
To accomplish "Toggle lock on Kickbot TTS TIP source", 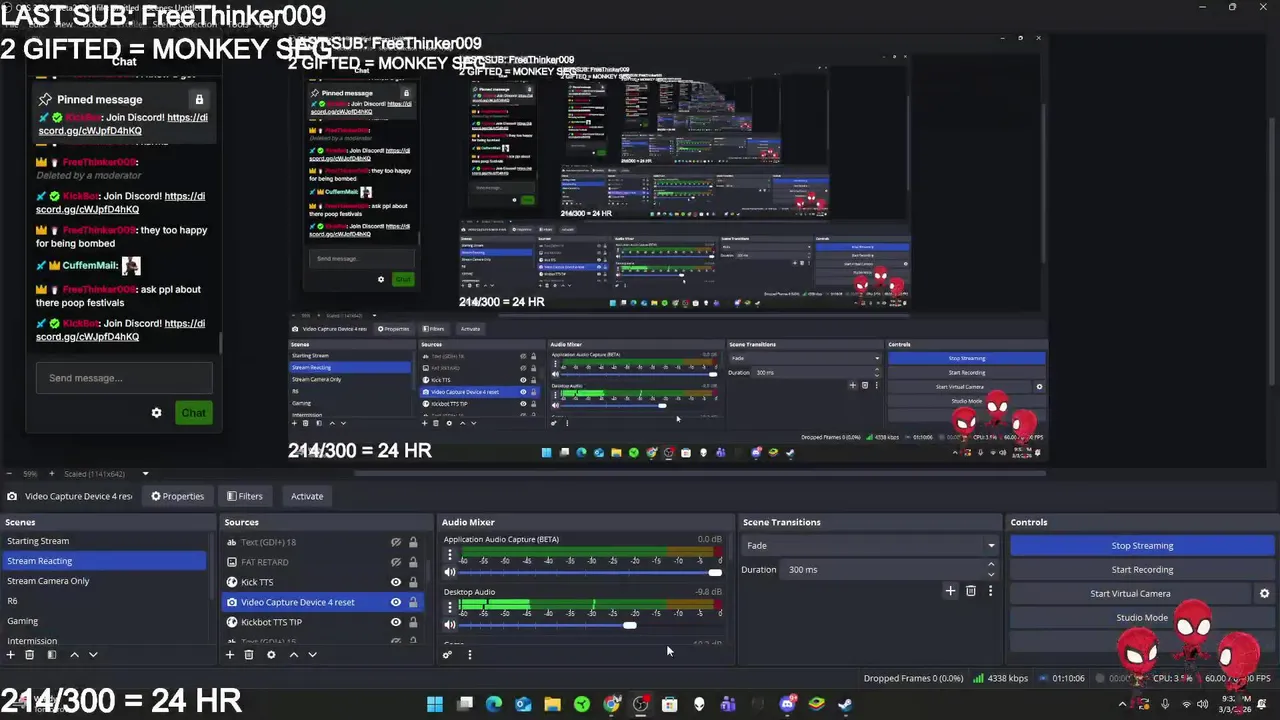I will (x=413, y=622).
